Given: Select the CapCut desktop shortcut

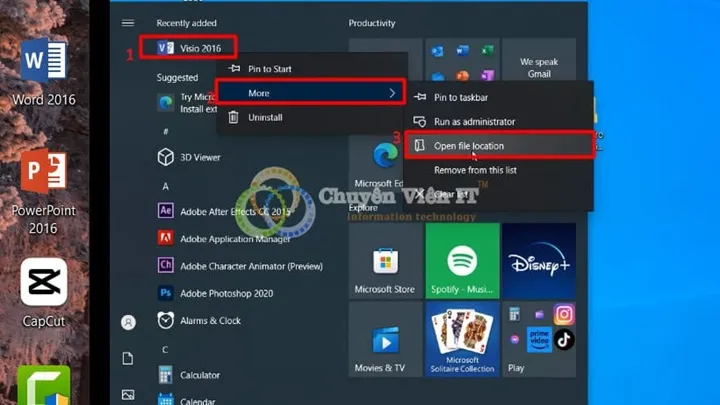Looking at the screenshot, I should pos(43,292).
